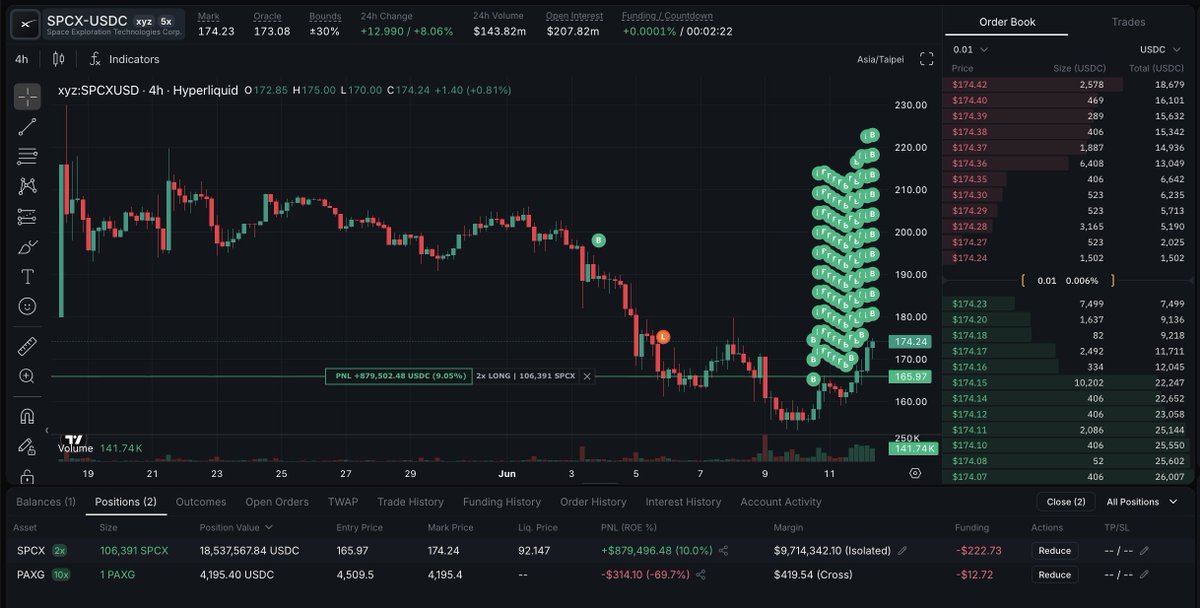Click the SpaceX logo icon
This screenshot has width=1200, height=608.
click(25, 22)
